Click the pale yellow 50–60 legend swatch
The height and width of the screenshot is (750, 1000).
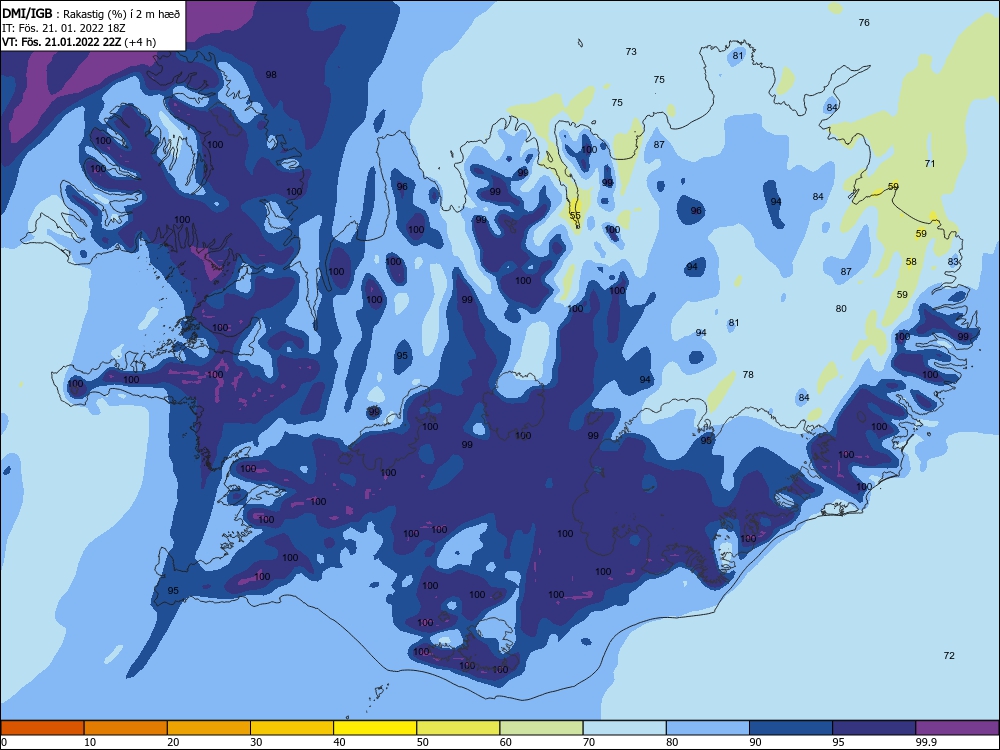tap(458, 728)
